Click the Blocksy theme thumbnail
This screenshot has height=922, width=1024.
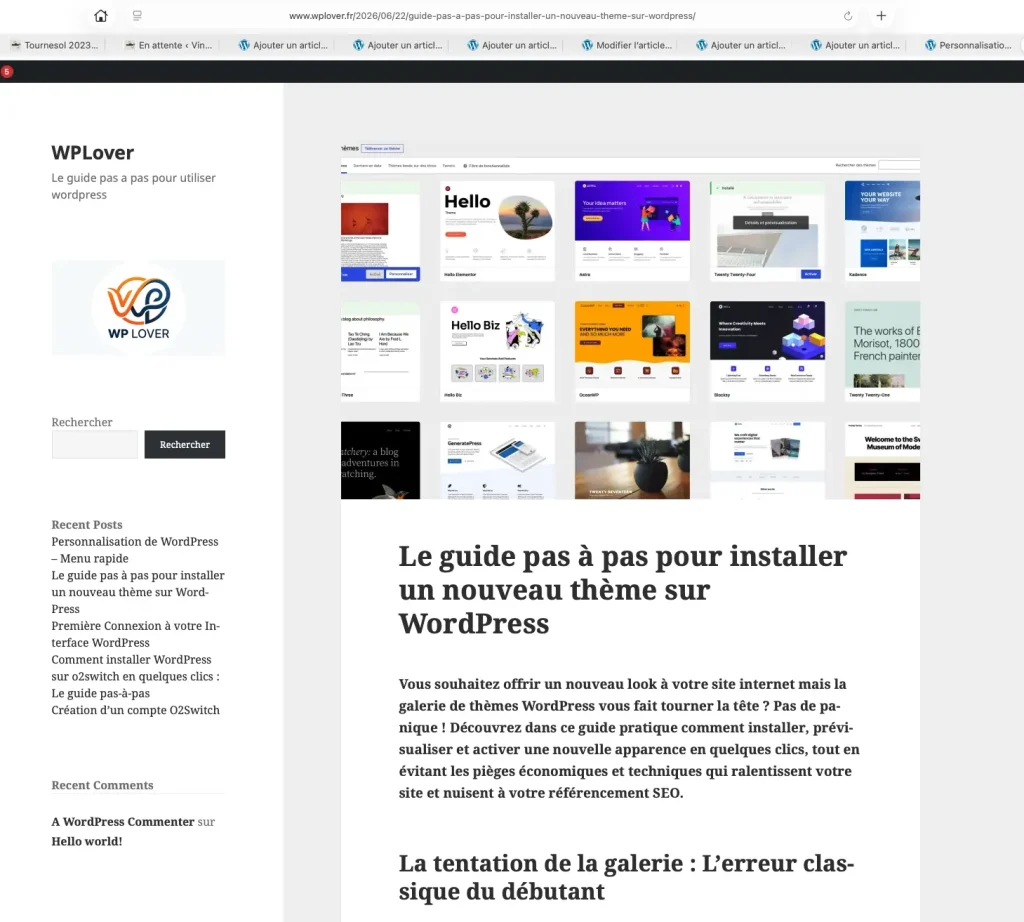[767, 351]
